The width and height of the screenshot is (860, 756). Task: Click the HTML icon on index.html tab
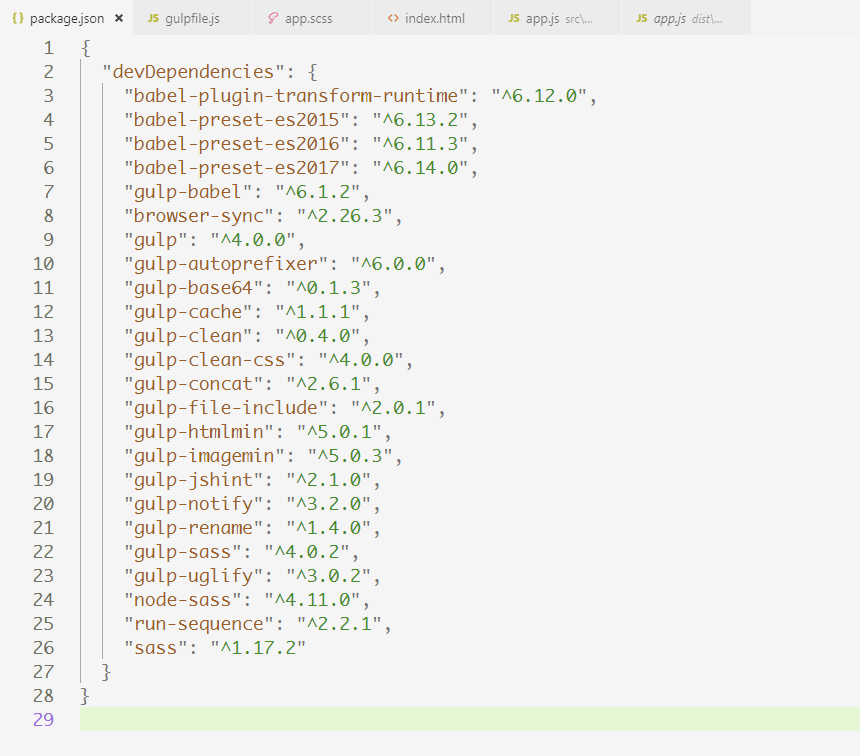[x=393, y=18]
